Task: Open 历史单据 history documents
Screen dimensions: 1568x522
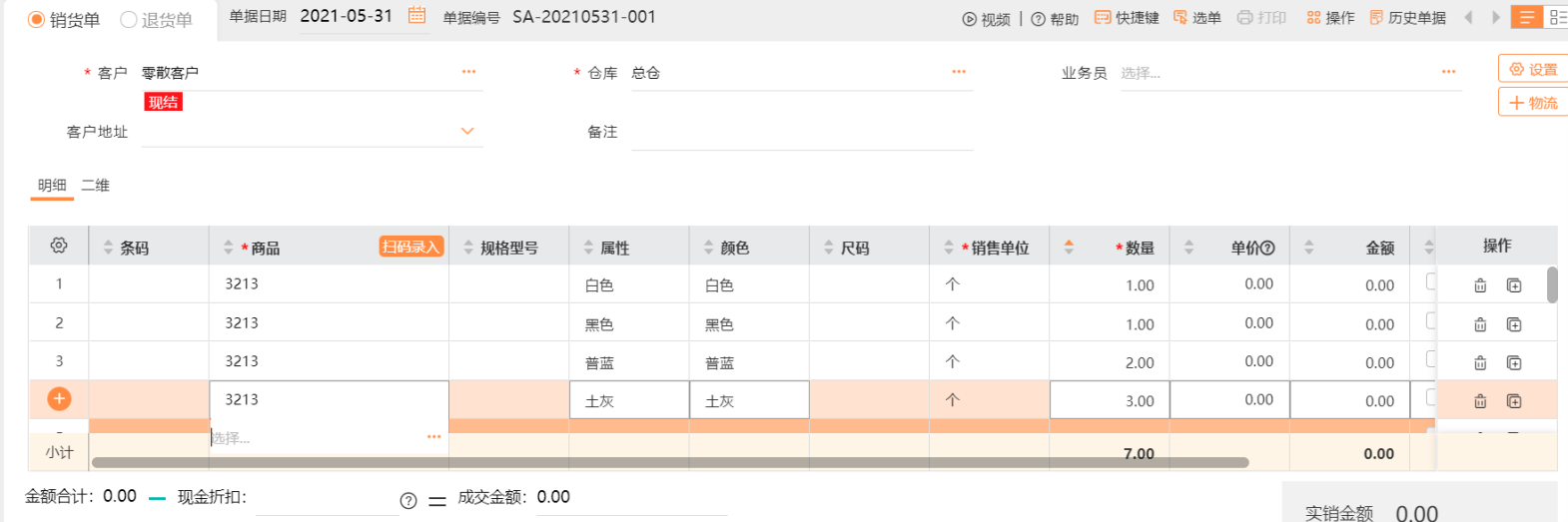Action: [x=1407, y=18]
